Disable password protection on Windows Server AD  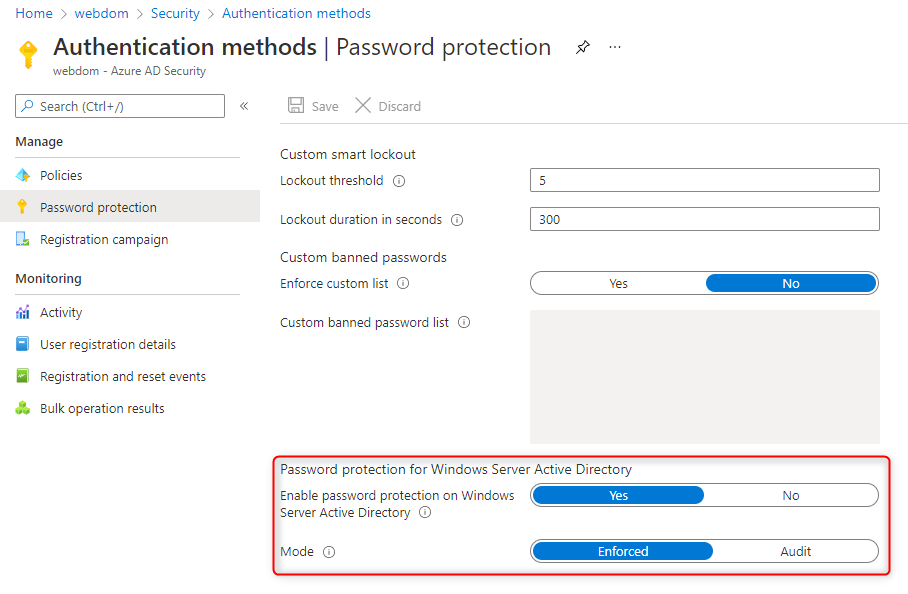tap(791, 495)
